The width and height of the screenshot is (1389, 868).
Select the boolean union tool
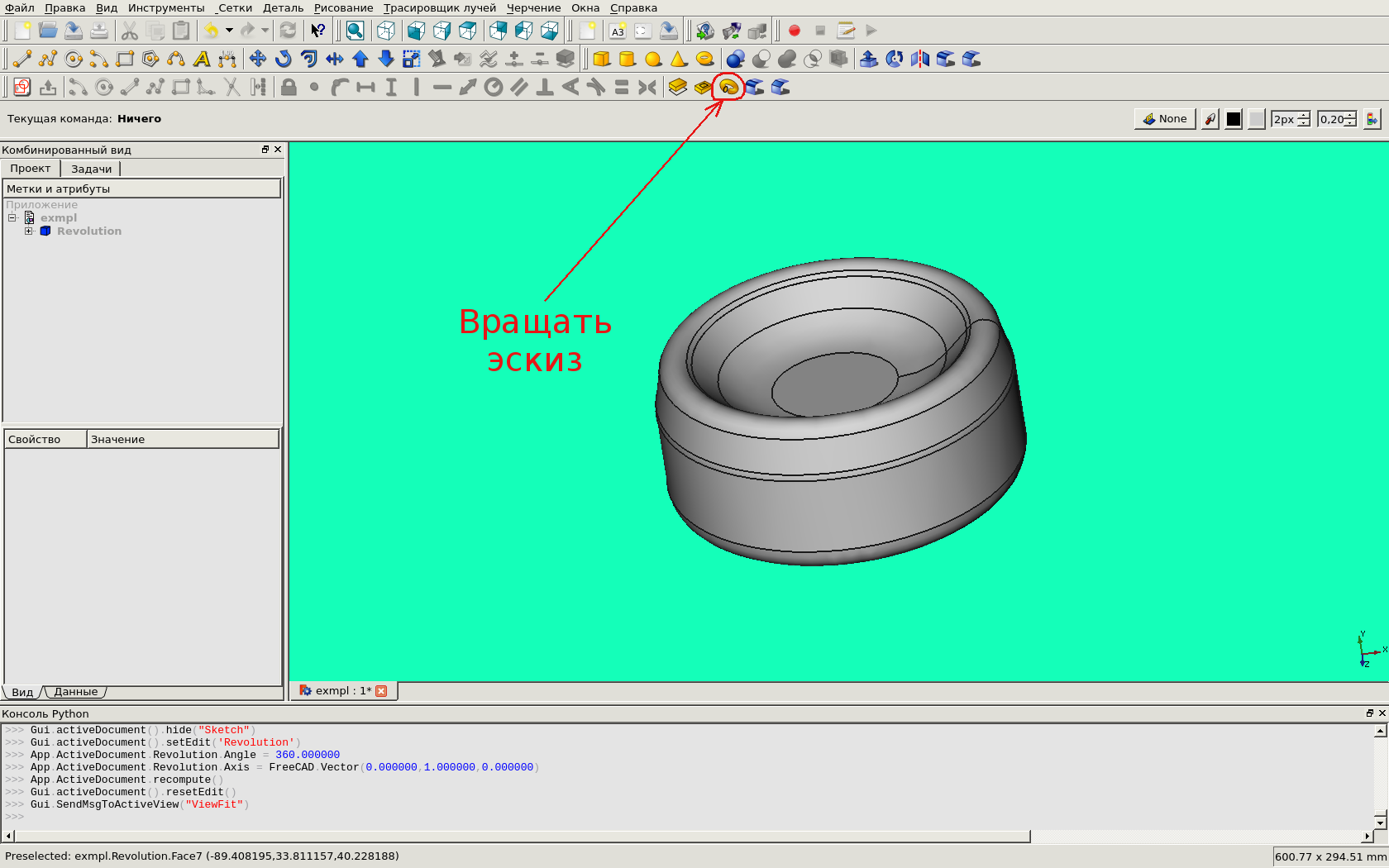click(x=785, y=59)
